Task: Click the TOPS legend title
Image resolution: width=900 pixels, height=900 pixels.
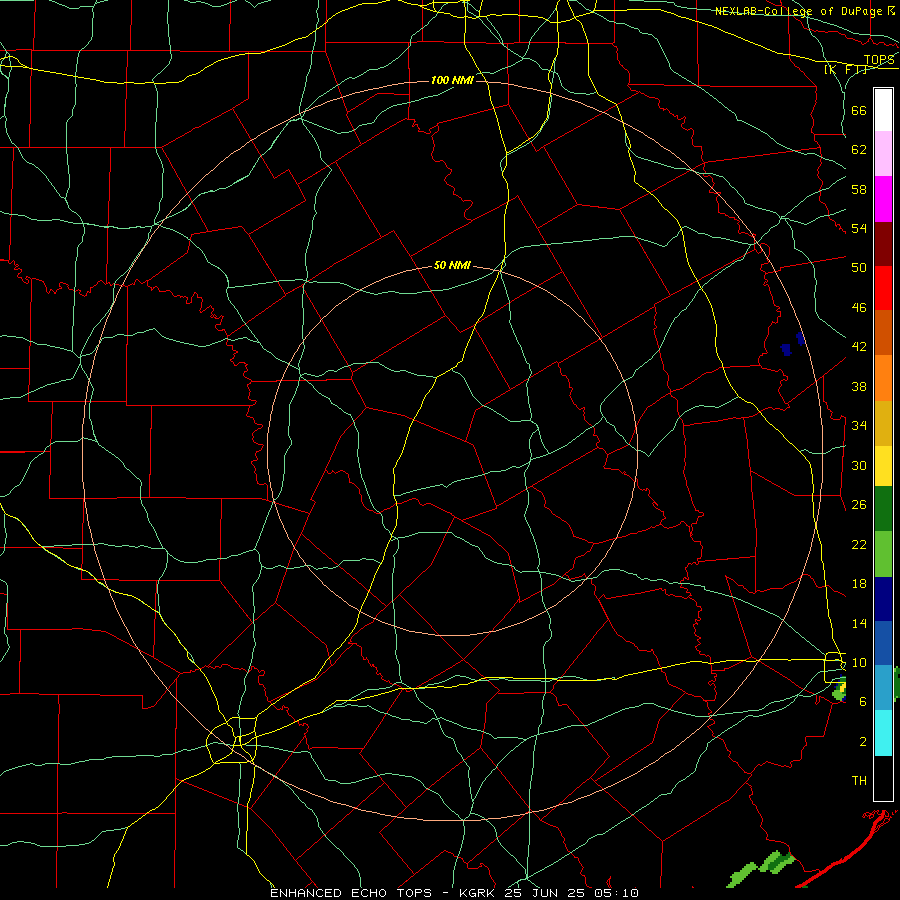Action: (x=879, y=60)
